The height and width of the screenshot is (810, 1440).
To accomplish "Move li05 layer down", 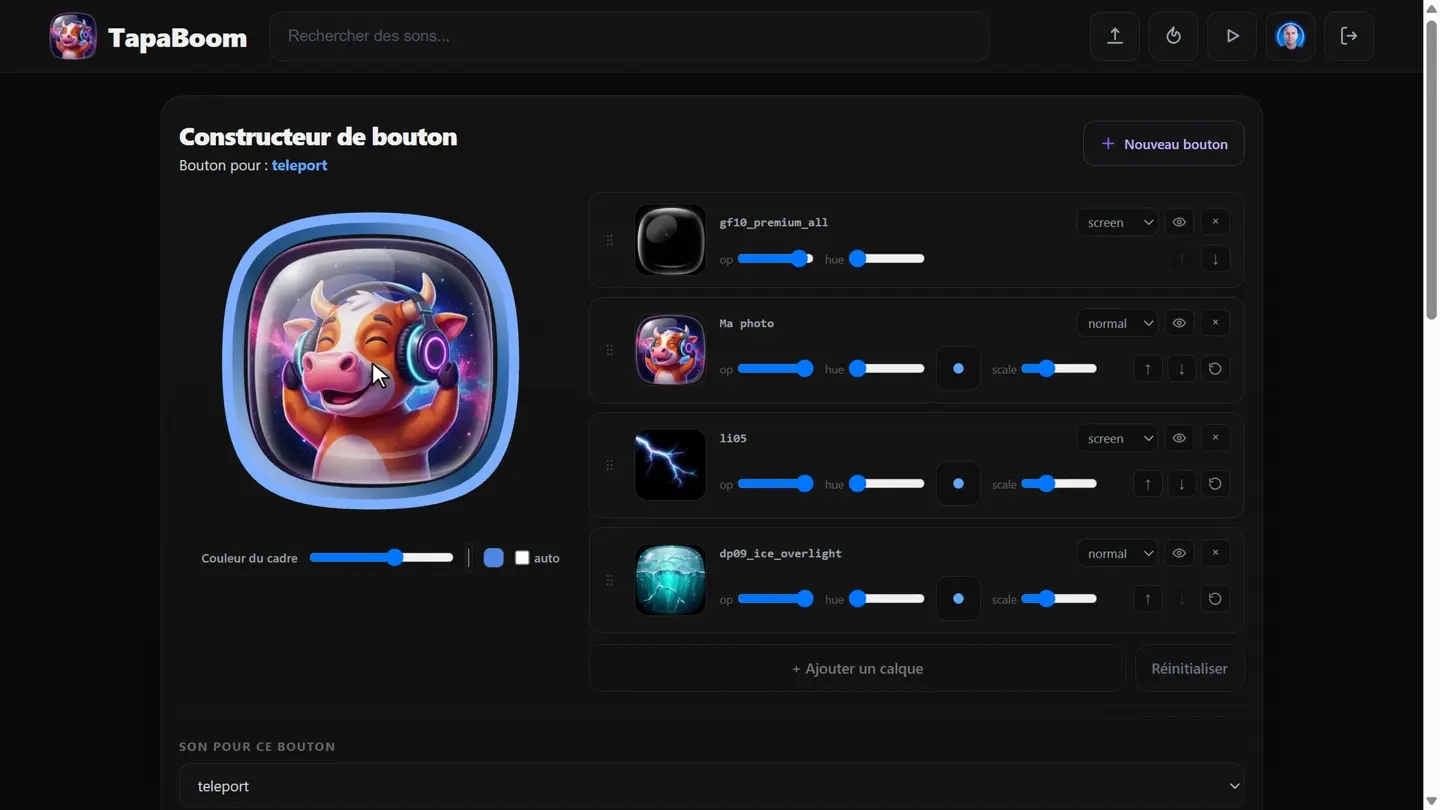I will click(x=1181, y=484).
